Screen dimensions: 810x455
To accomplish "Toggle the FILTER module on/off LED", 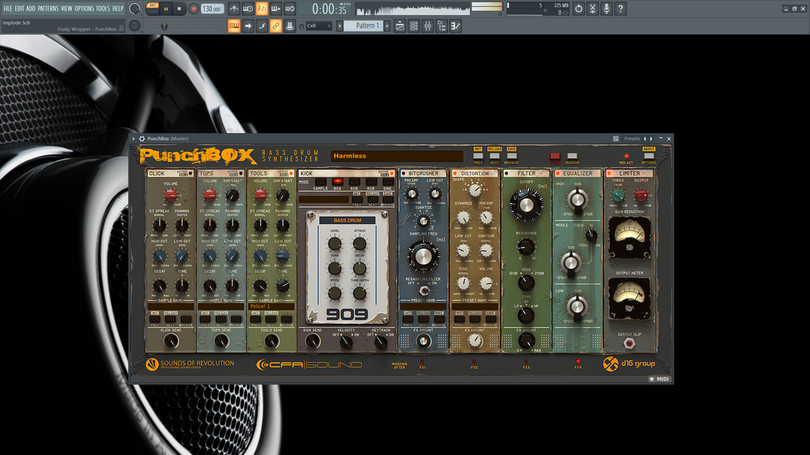I will click(x=507, y=174).
